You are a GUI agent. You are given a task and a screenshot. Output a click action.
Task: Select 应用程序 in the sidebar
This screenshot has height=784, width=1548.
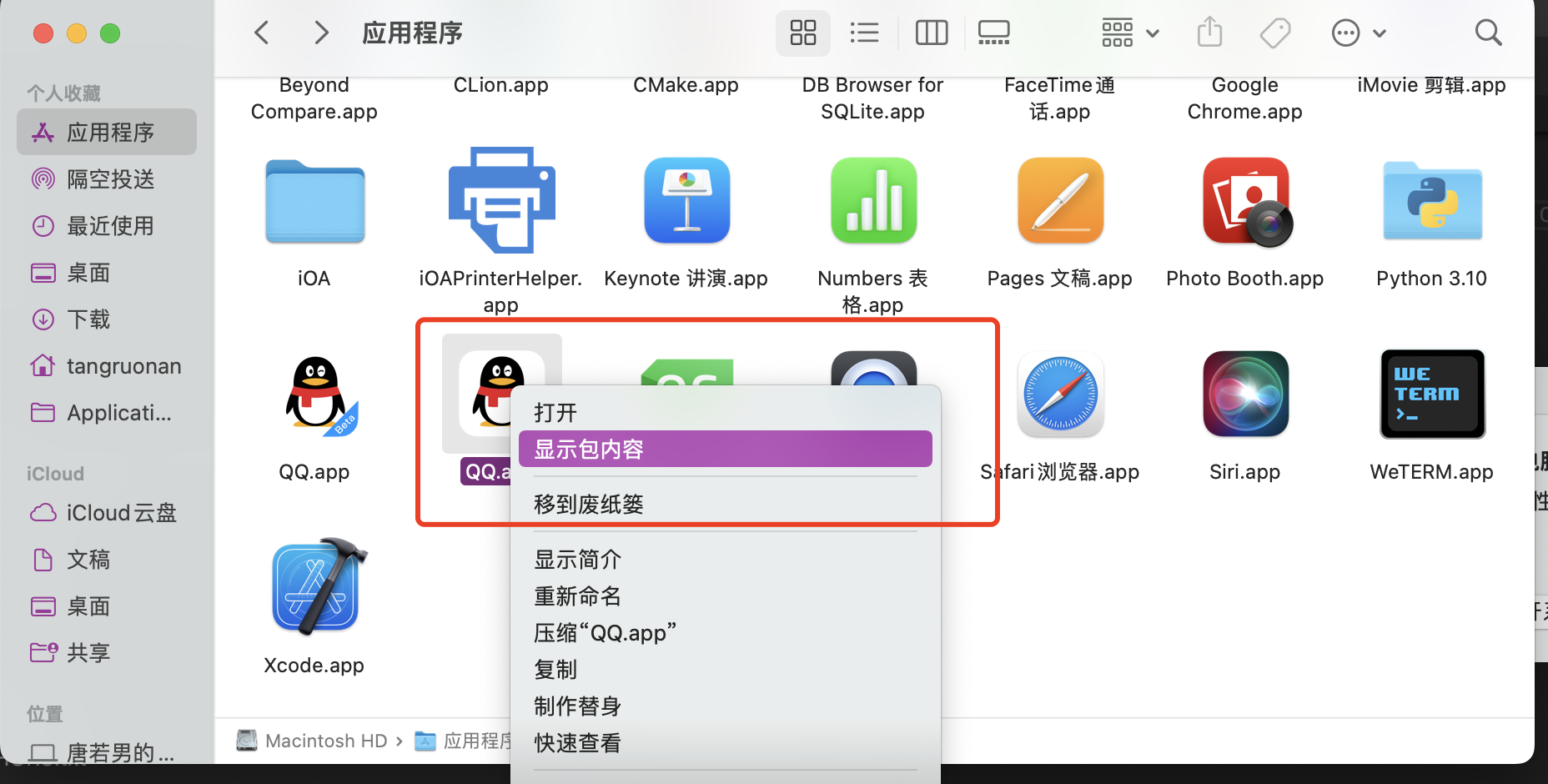click(x=107, y=132)
